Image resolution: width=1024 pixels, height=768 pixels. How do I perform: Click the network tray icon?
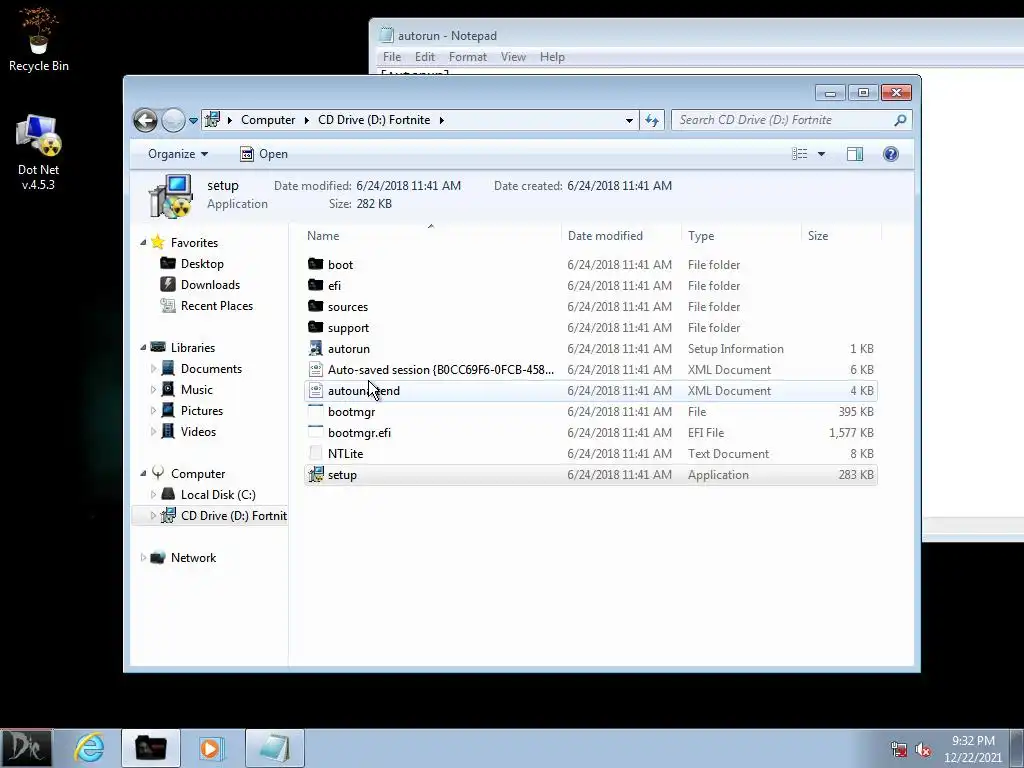899,750
